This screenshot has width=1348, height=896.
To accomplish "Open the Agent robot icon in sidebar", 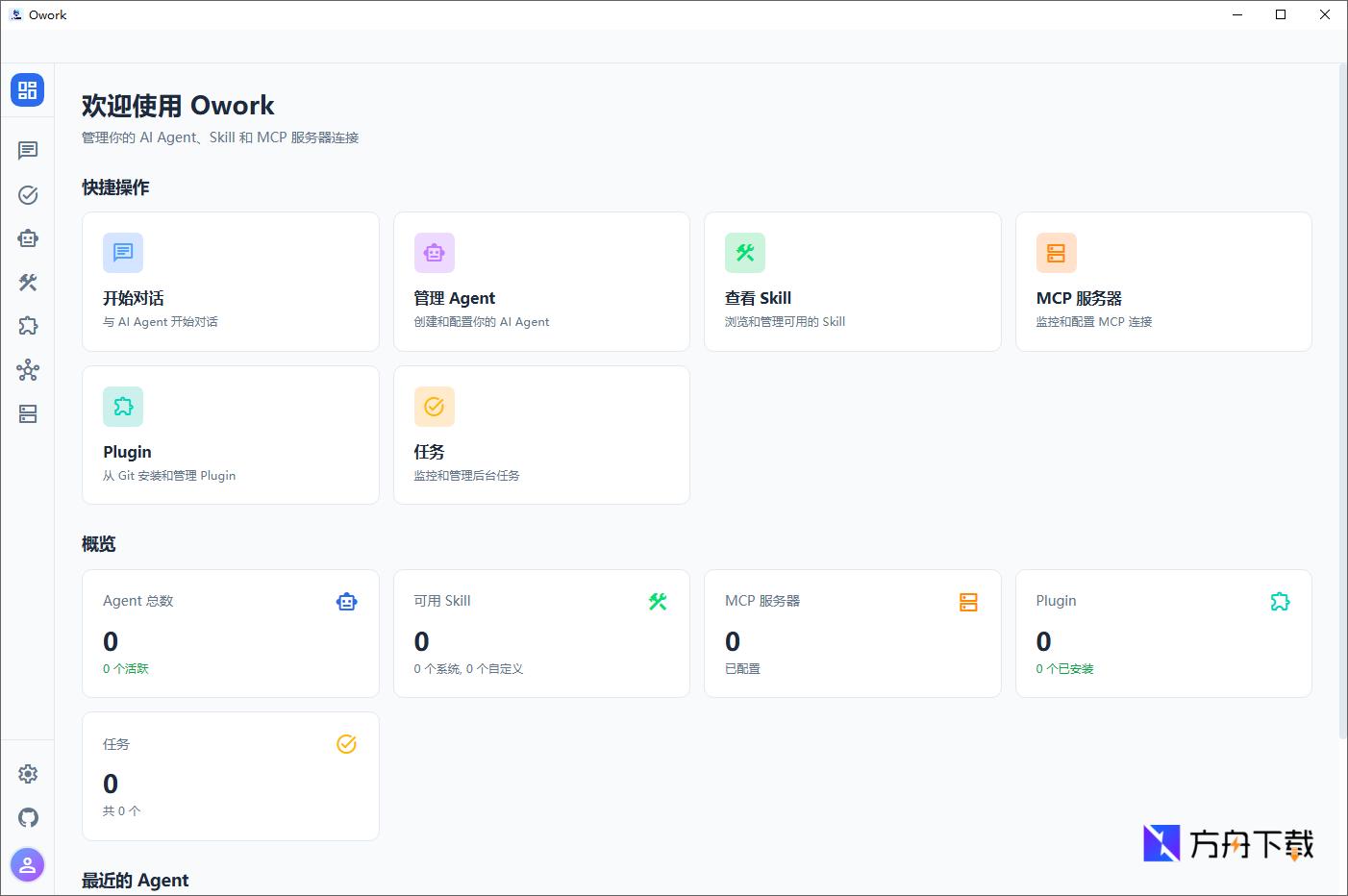I will click(x=28, y=238).
